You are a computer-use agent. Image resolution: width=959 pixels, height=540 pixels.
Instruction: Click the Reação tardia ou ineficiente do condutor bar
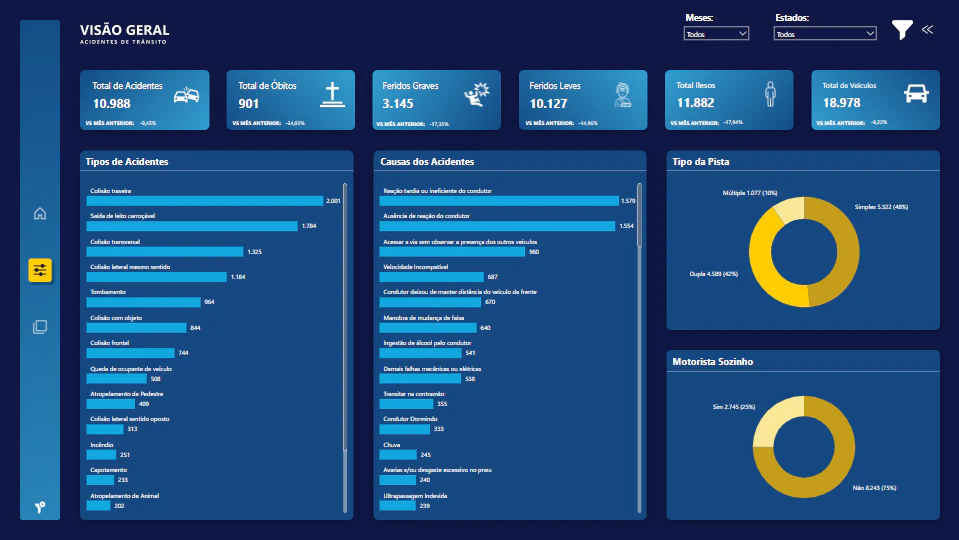(499, 201)
